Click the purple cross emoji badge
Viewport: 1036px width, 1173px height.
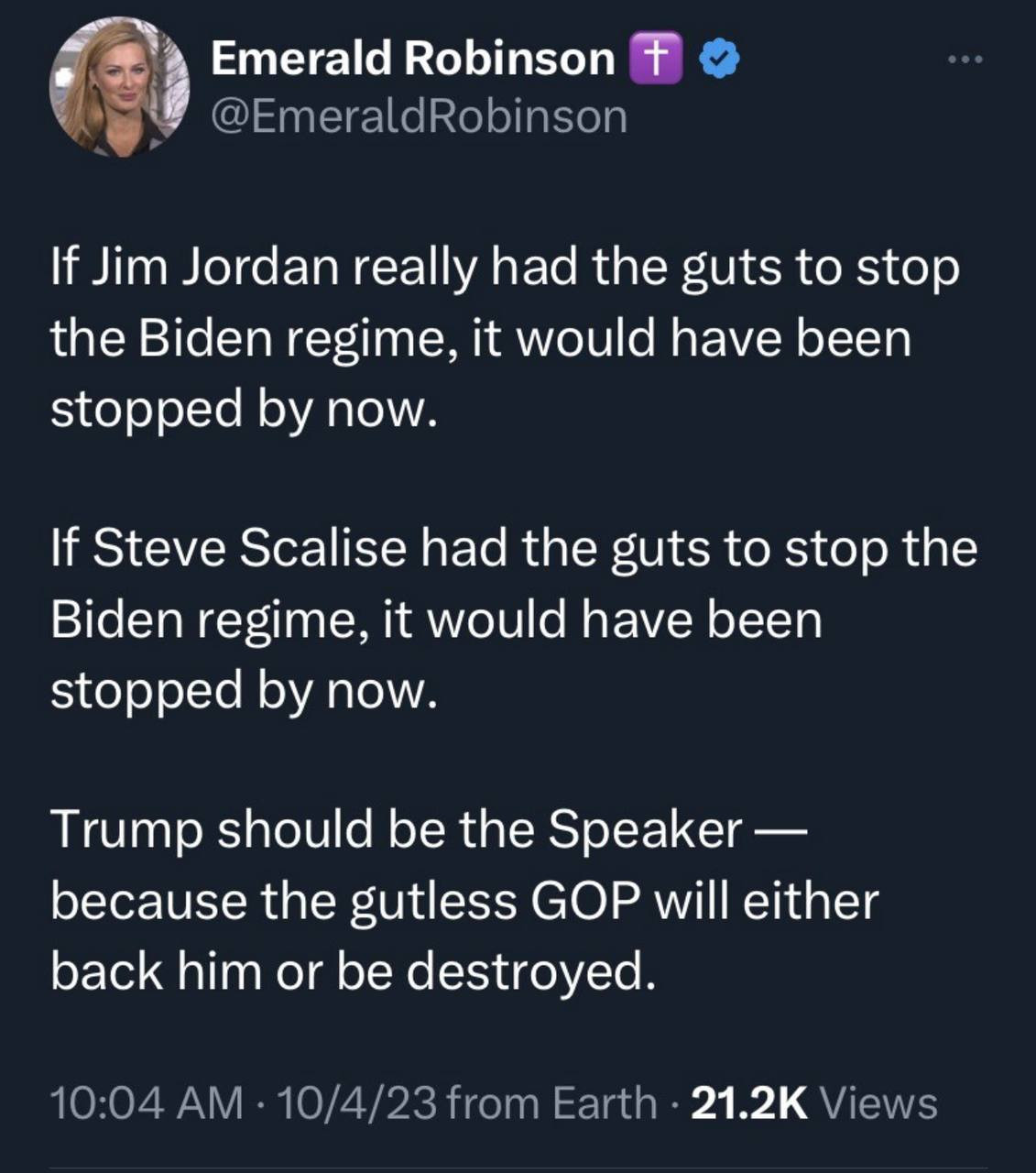(656, 59)
